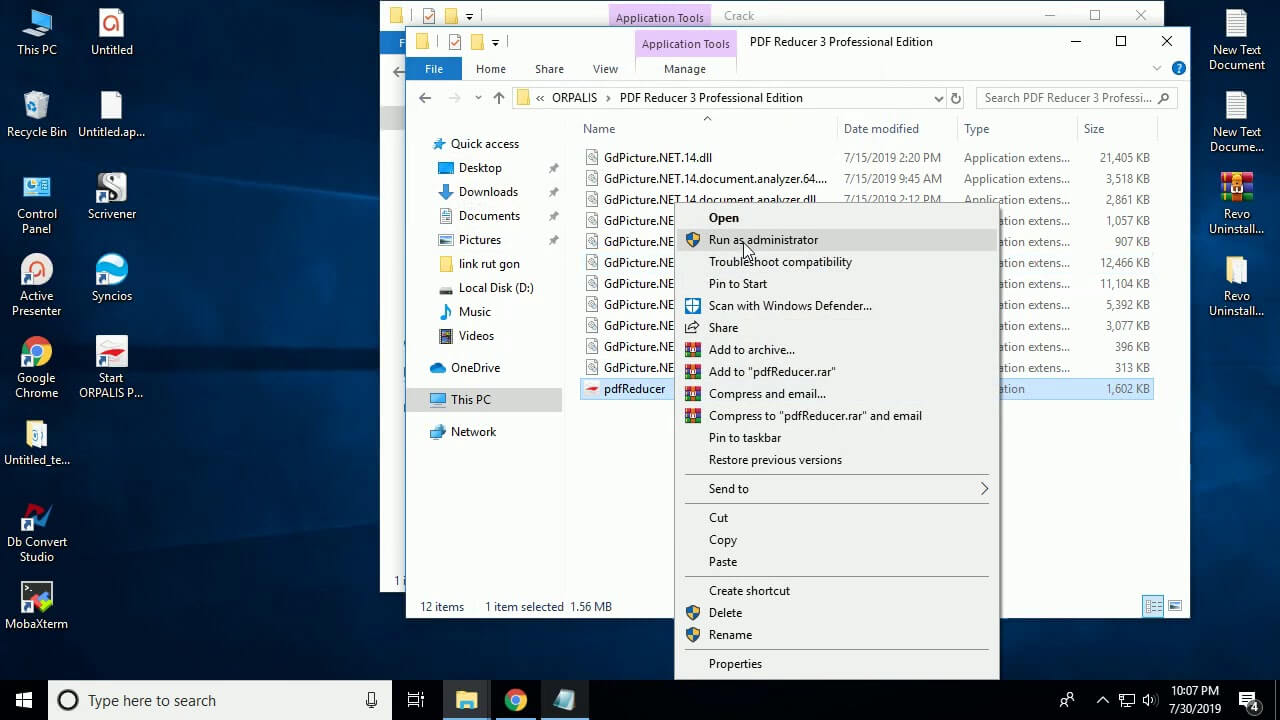Sort files by the Size column
Screen dimensions: 1280x720
(x=1117, y=129)
